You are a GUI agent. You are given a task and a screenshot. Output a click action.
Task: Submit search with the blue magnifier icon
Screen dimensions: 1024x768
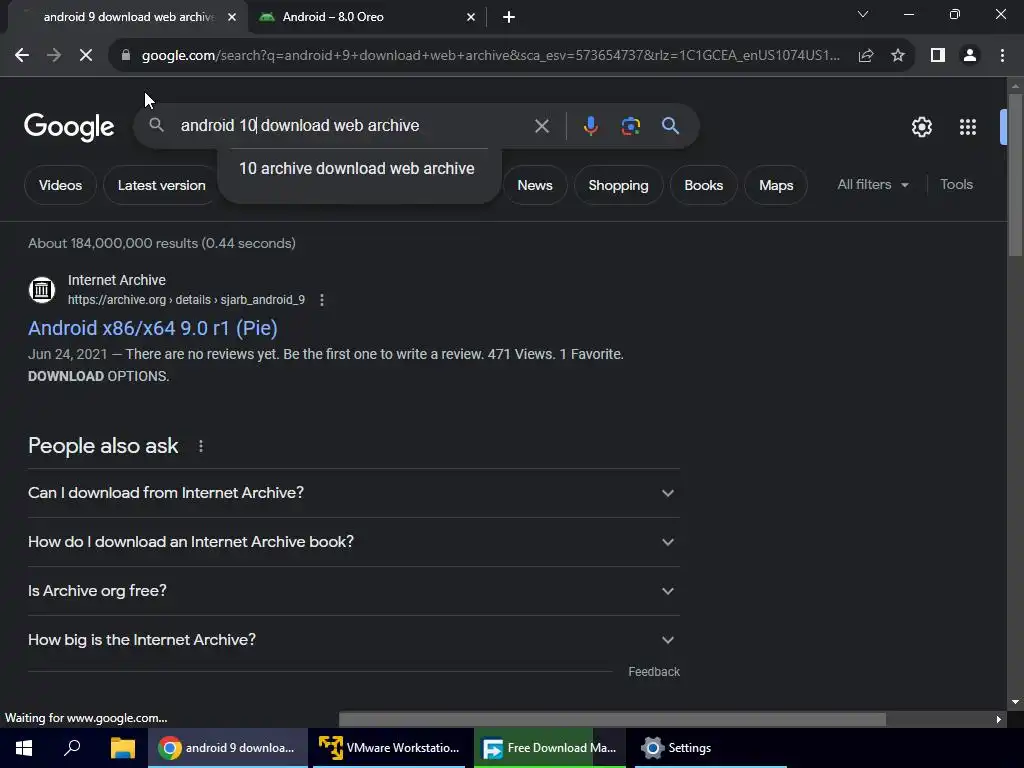point(671,126)
